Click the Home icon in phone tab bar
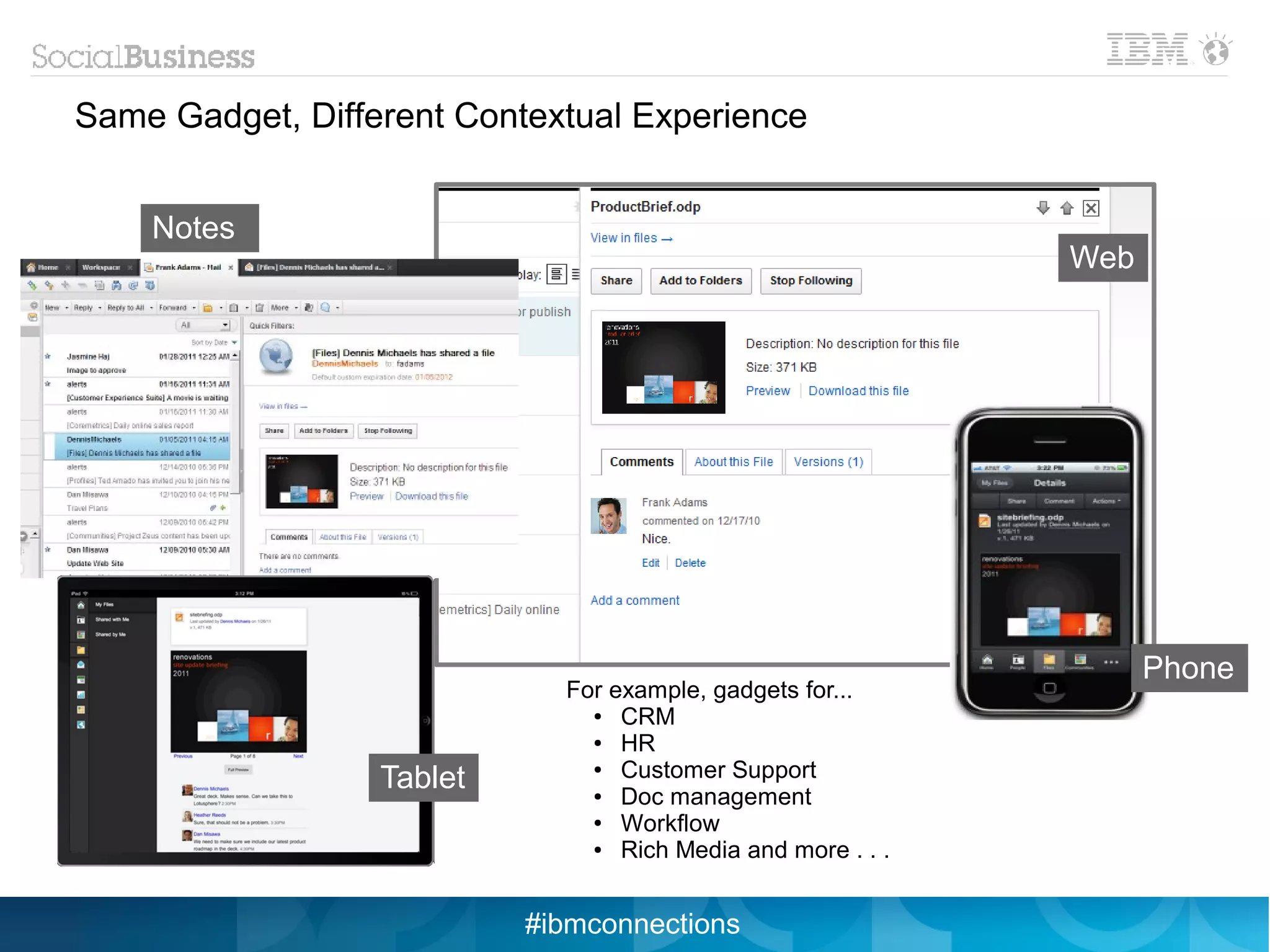The width and height of the screenshot is (1270, 952). point(987,661)
